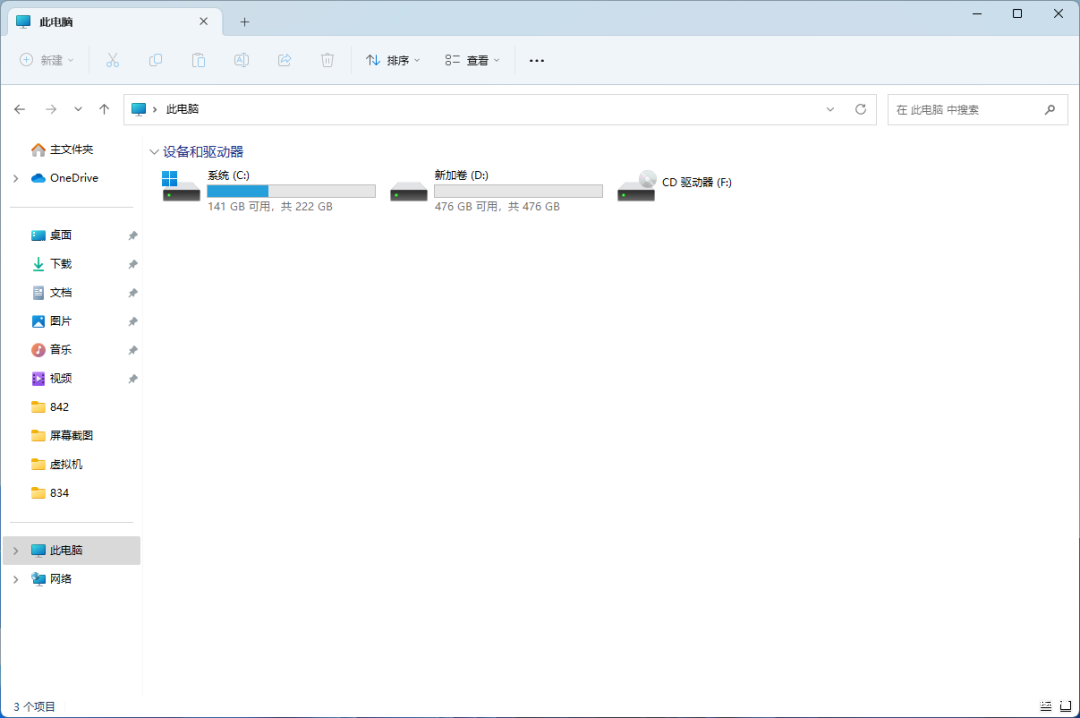The width and height of the screenshot is (1080, 718).
Task: Click the Share icon in toolbar
Action: tap(284, 60)
